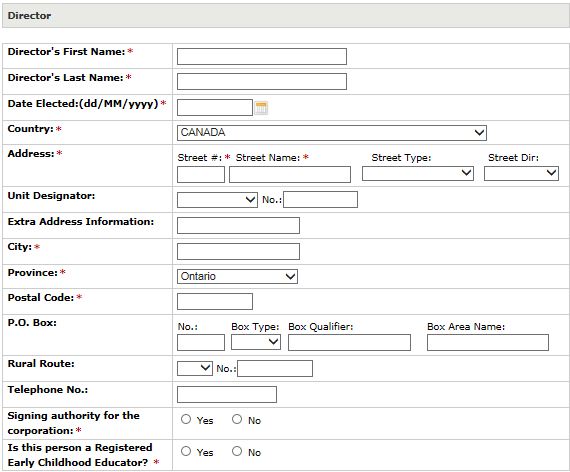
Task: Select Yes for signing authority for the corporation
Action: (x=186, y=419)
